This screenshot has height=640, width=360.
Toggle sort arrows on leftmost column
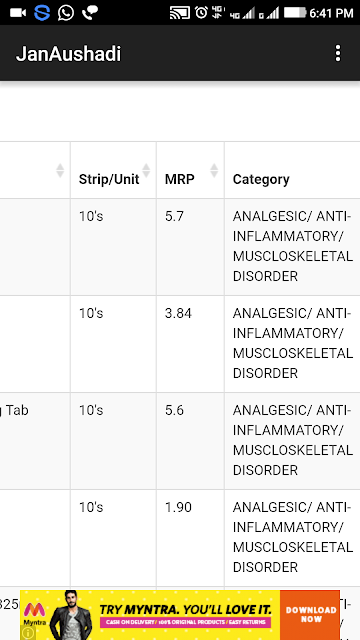coord(60,170)
